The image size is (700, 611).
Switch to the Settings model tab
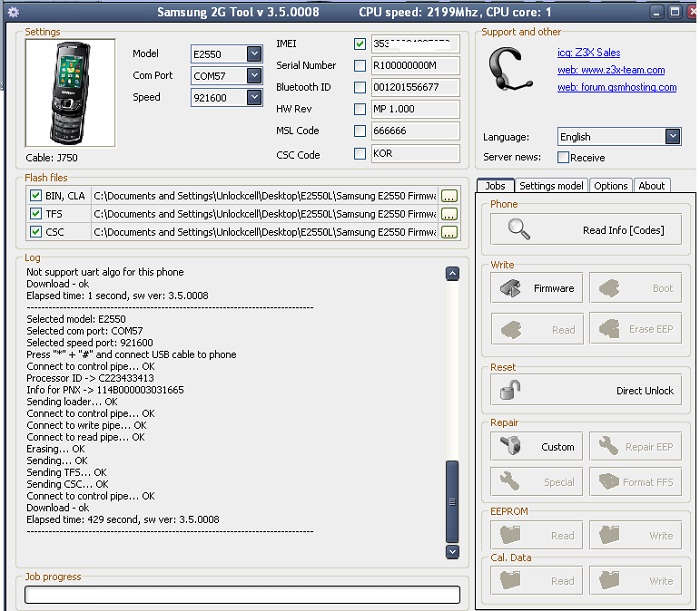point(551,186)
